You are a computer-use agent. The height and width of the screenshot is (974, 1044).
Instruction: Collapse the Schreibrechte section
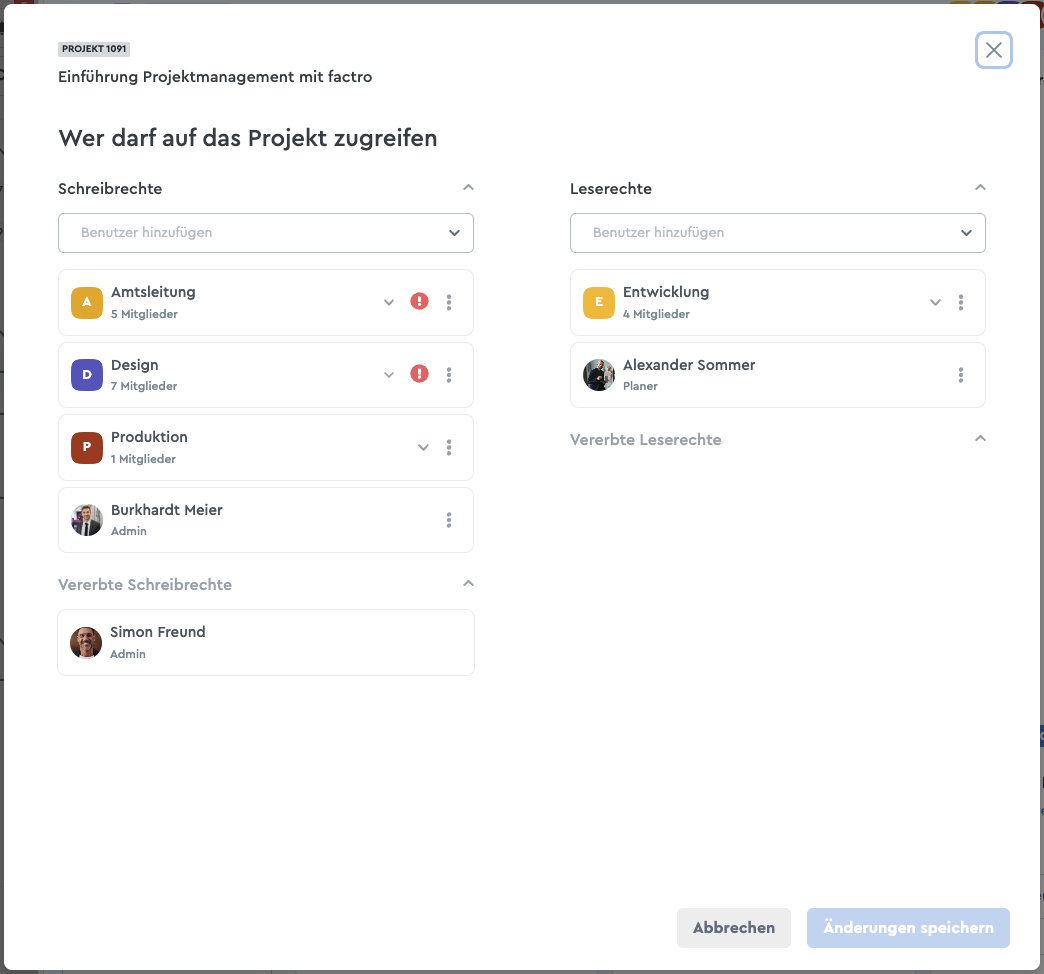click(468, 188)
